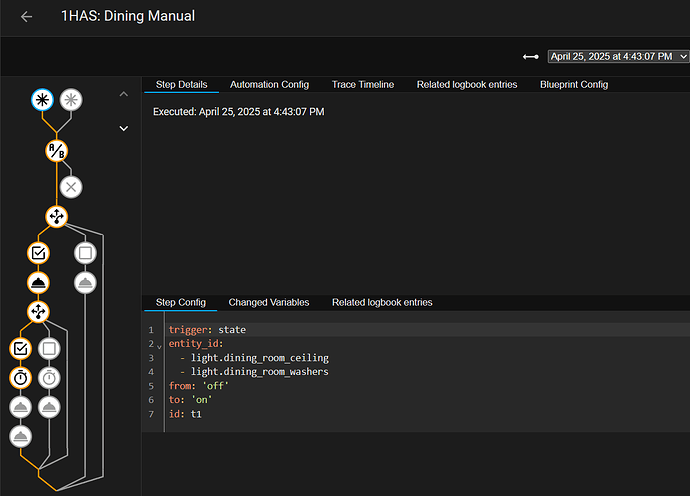Select the orange action node above second choose node
This screenshot has height=496, width=690.
coord(38,283)
